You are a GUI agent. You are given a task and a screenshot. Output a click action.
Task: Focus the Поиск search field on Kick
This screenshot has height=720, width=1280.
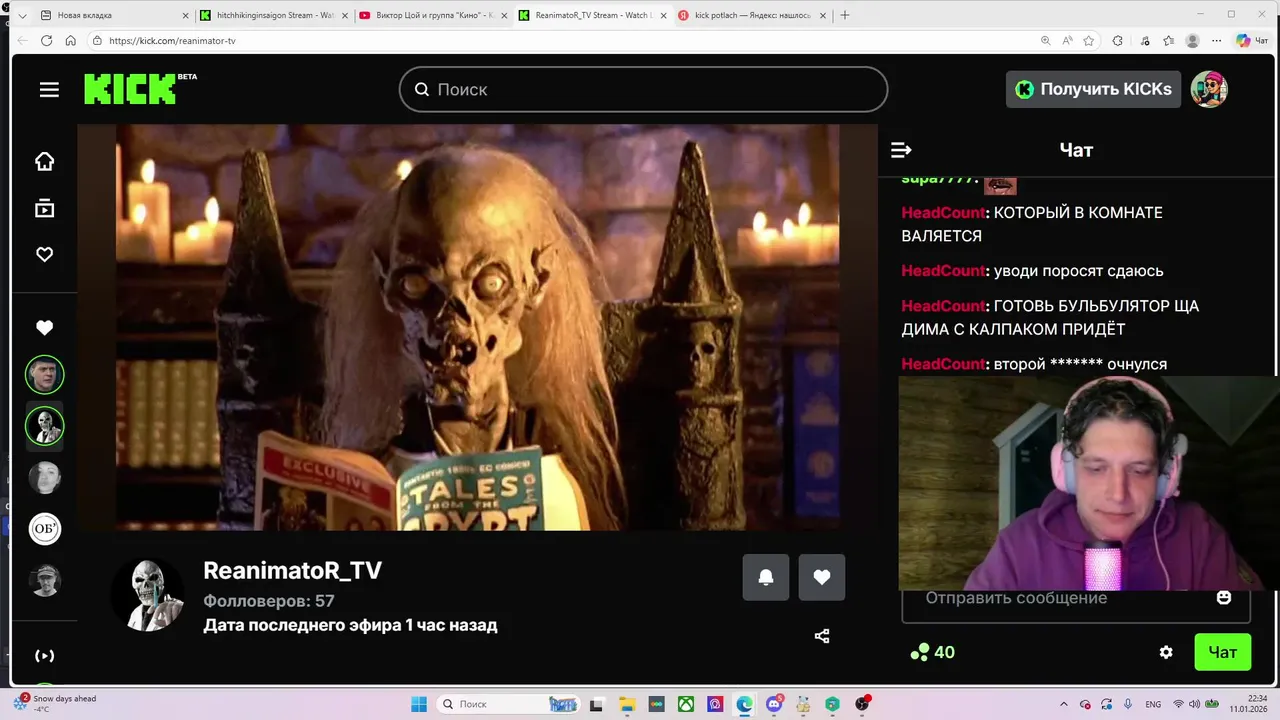pyautogui.click(x=643, y=89)
